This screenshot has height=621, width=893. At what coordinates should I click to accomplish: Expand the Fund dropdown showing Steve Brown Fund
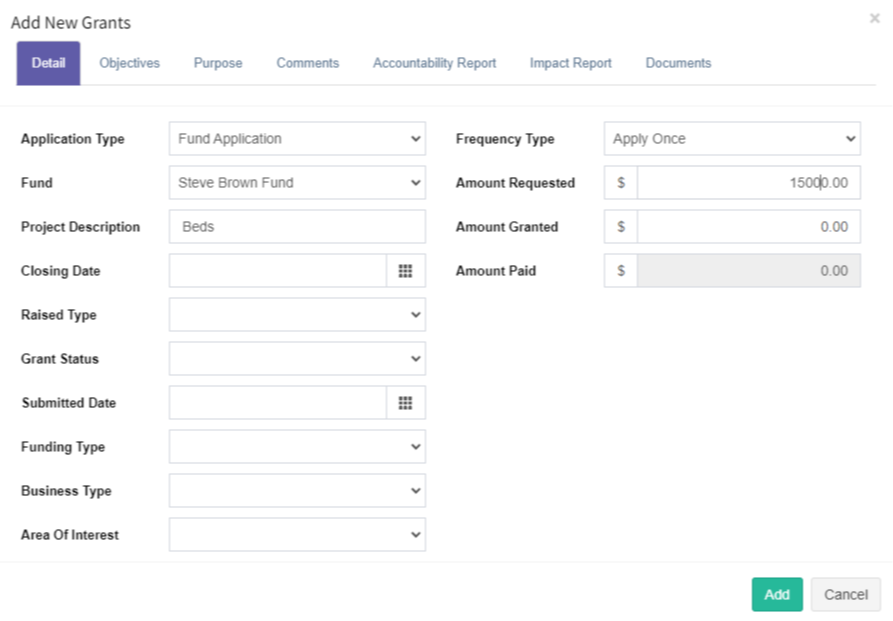point(297,183)
